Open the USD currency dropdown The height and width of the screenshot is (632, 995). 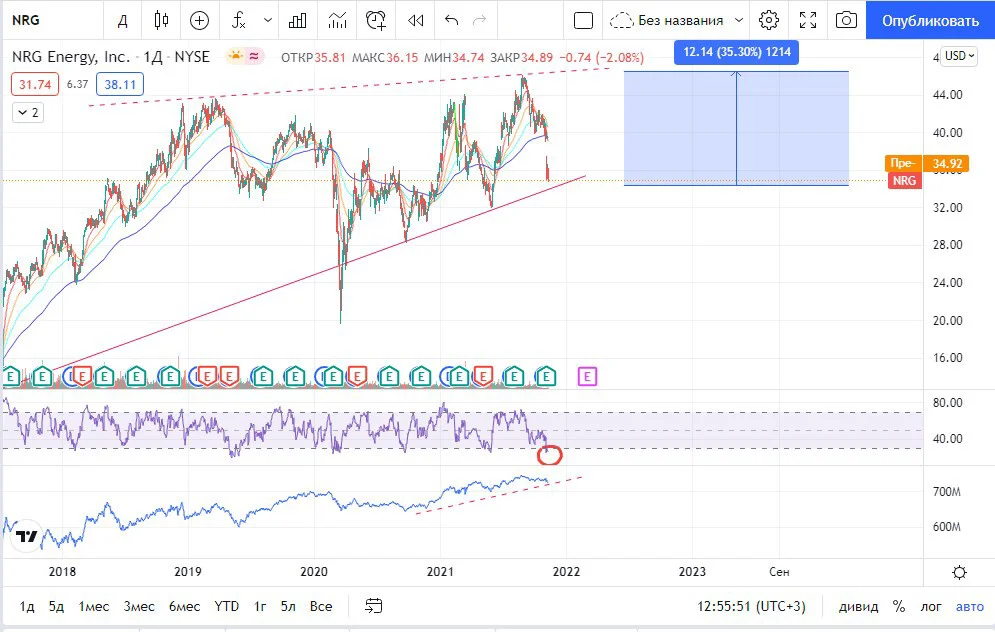(959, 56)
